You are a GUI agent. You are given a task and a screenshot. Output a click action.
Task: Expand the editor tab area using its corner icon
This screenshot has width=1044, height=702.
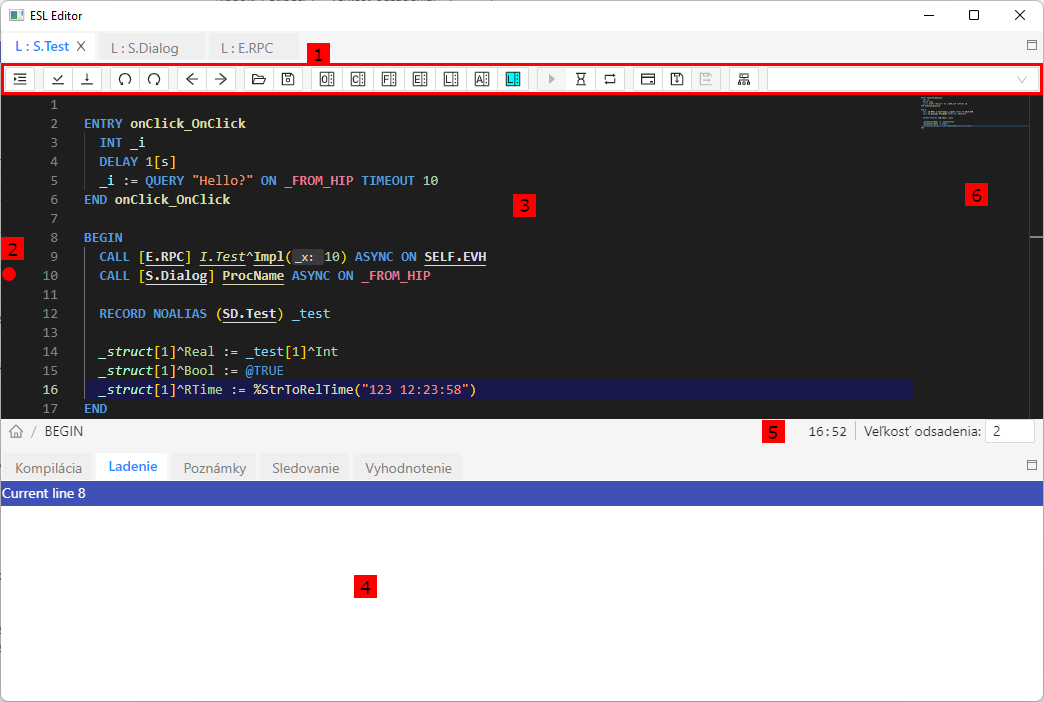click(x=1032, y=45)
